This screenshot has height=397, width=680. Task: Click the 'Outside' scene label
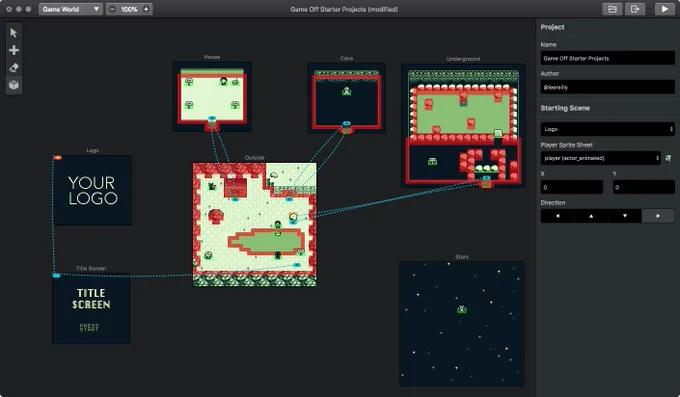pyautogui.click(x=255, y=158)
